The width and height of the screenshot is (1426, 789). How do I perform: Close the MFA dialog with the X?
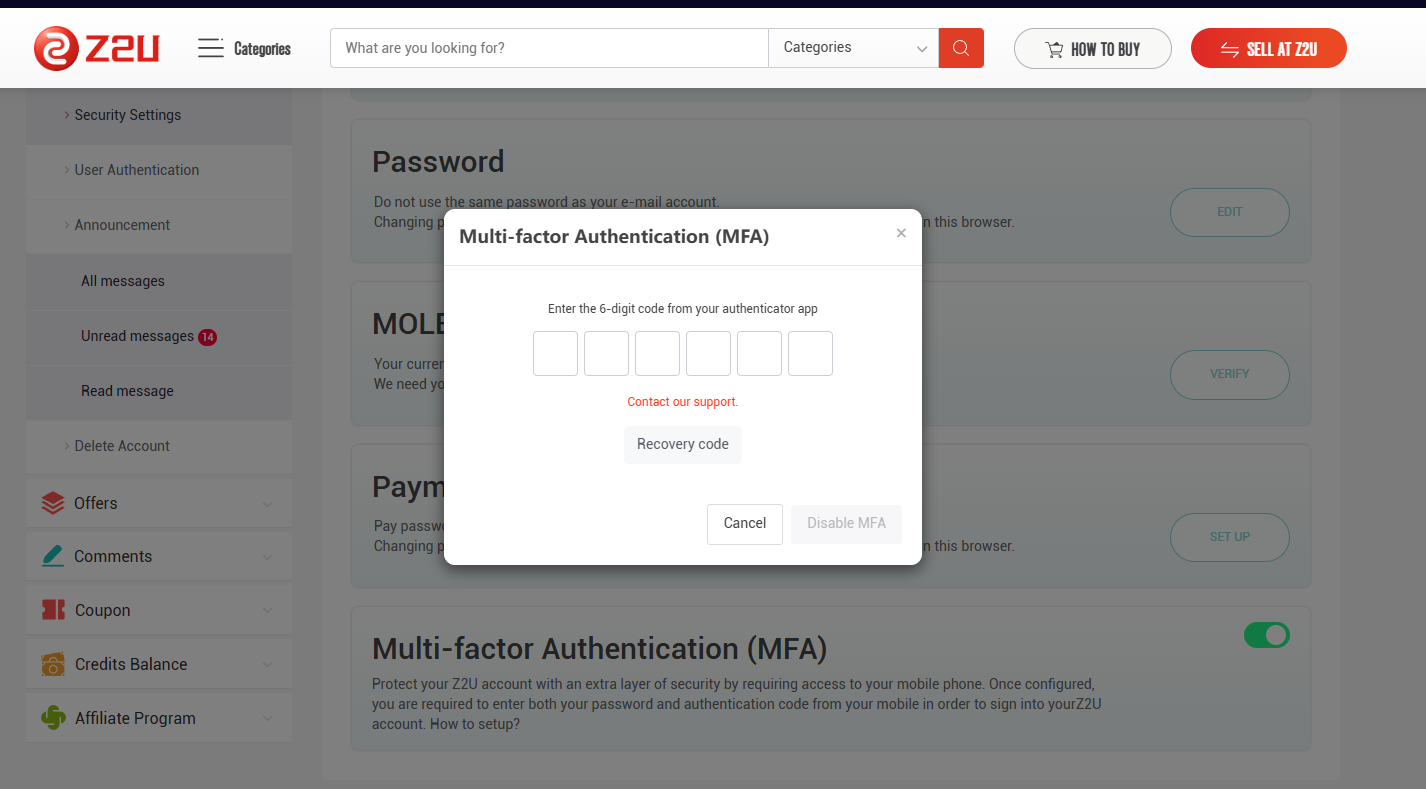[x=901, y=233]
